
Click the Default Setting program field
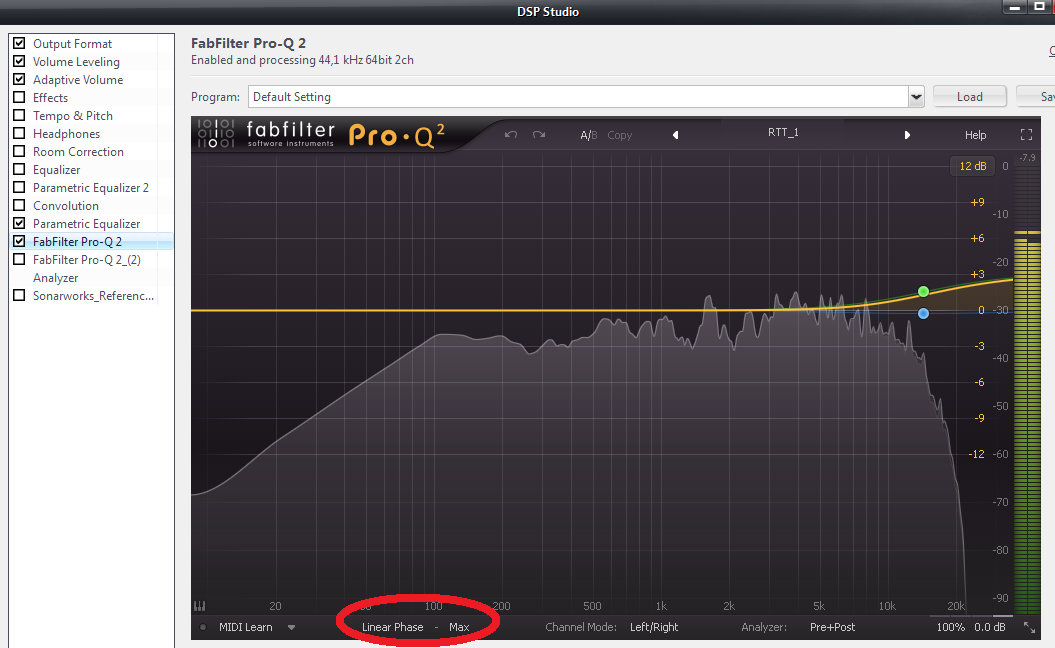click(578, 97)
